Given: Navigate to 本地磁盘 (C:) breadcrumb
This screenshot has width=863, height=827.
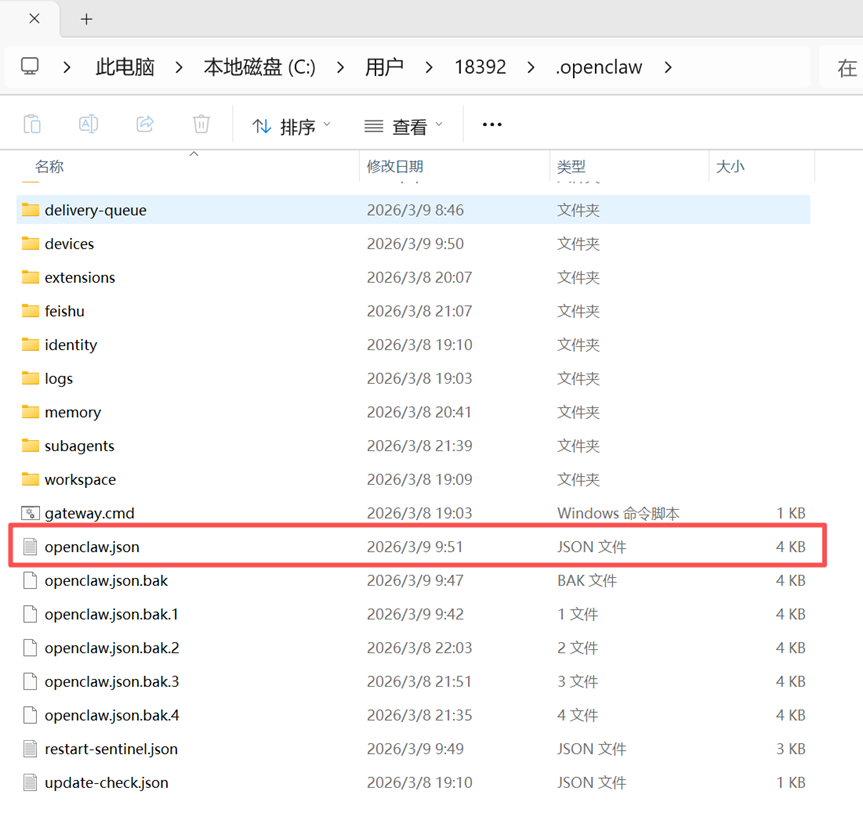Looking at the screenshot, I should click(260, 67).
